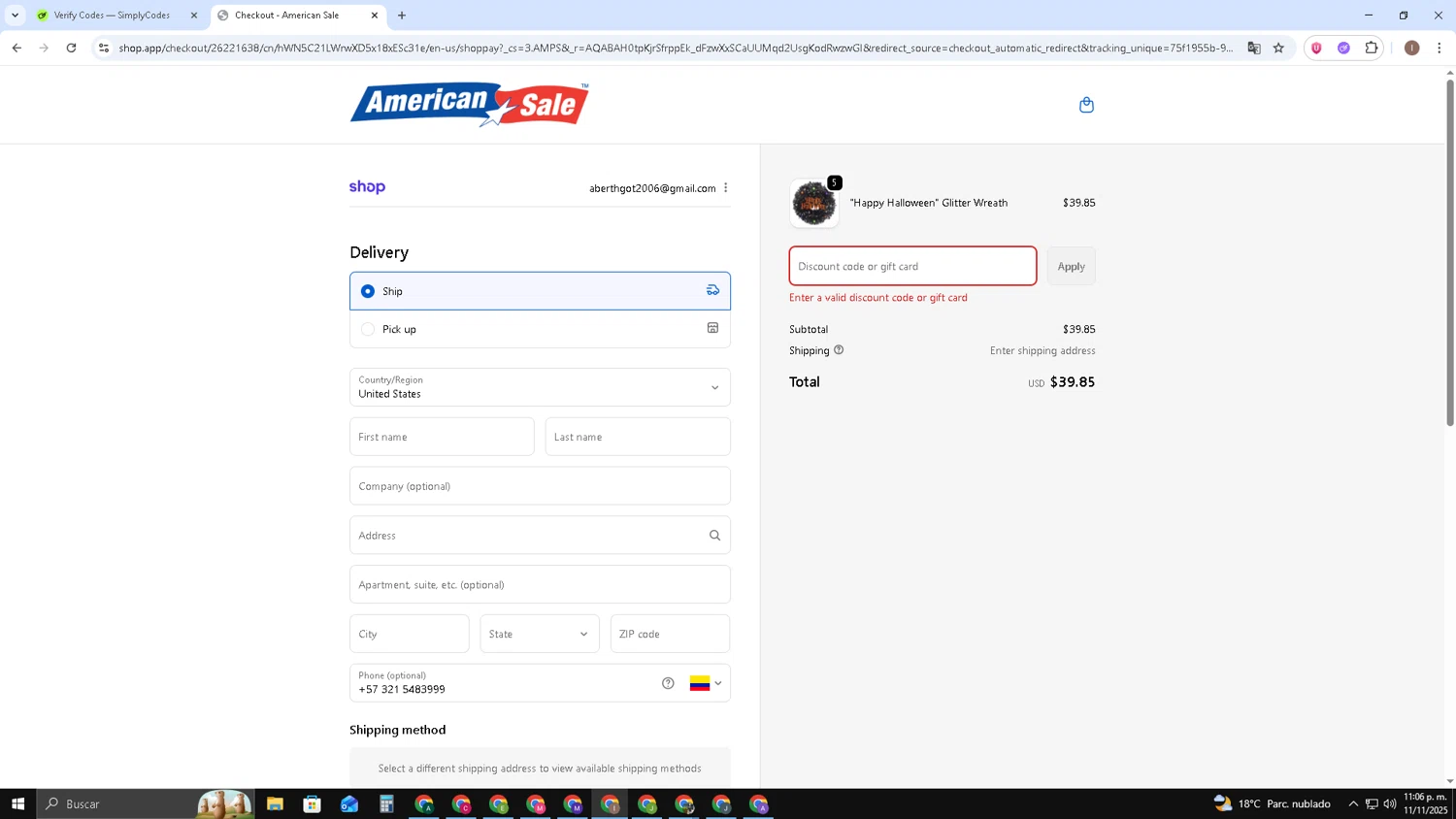1456x819 pixels.
Task: Click the City field
Action: 410,634
